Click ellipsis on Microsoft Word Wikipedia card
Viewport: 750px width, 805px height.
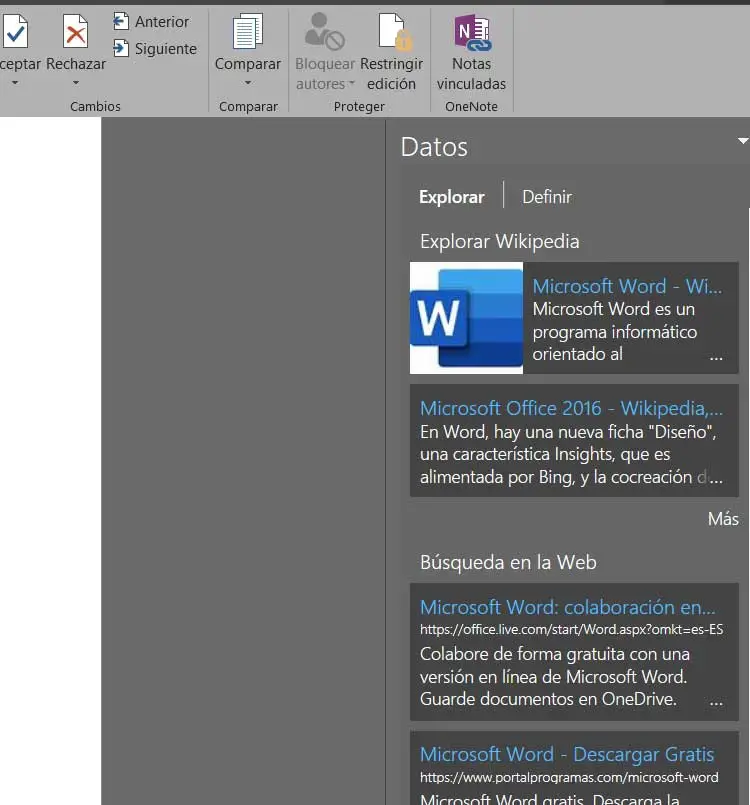[x=716, y=358]
